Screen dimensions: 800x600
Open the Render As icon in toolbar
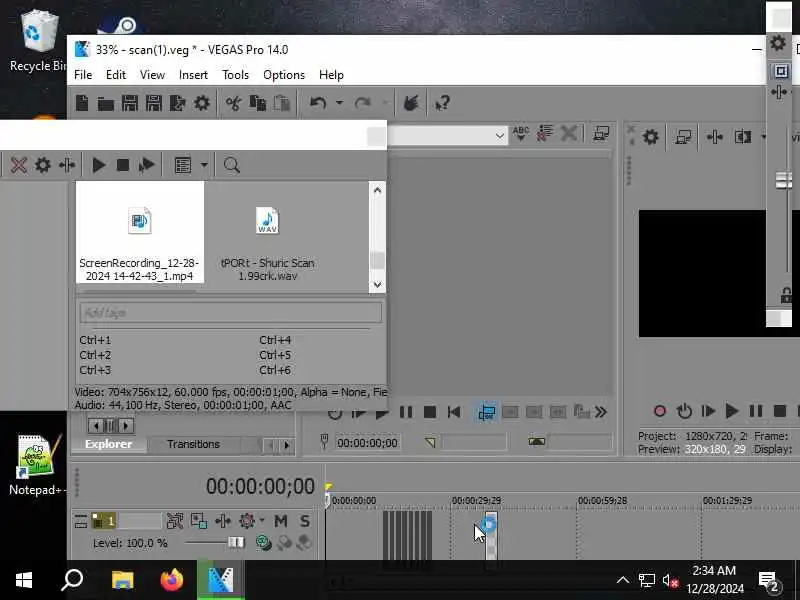point(178,104)
